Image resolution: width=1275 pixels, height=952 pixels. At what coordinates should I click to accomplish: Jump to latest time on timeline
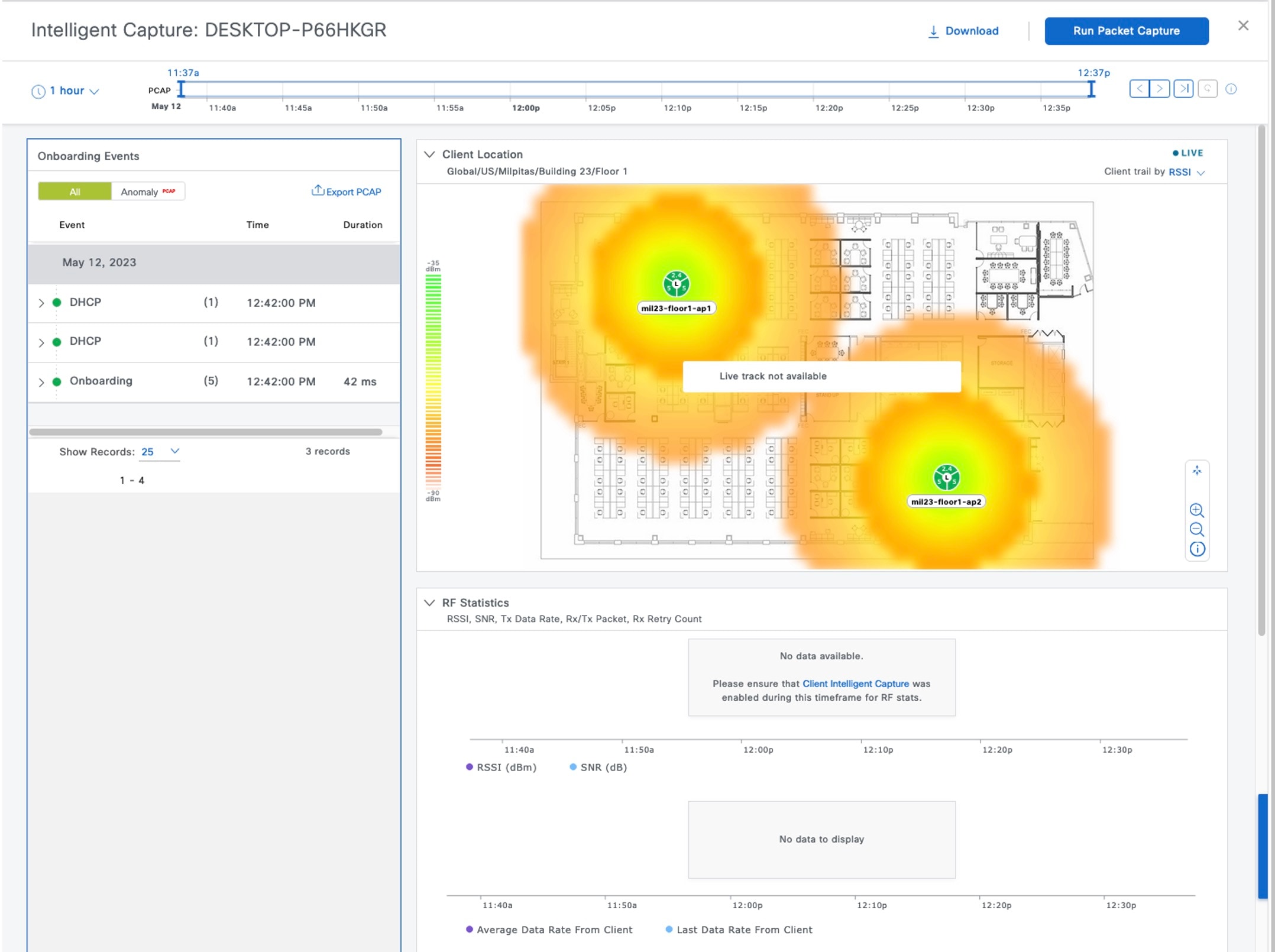(x=1183, y=89)
